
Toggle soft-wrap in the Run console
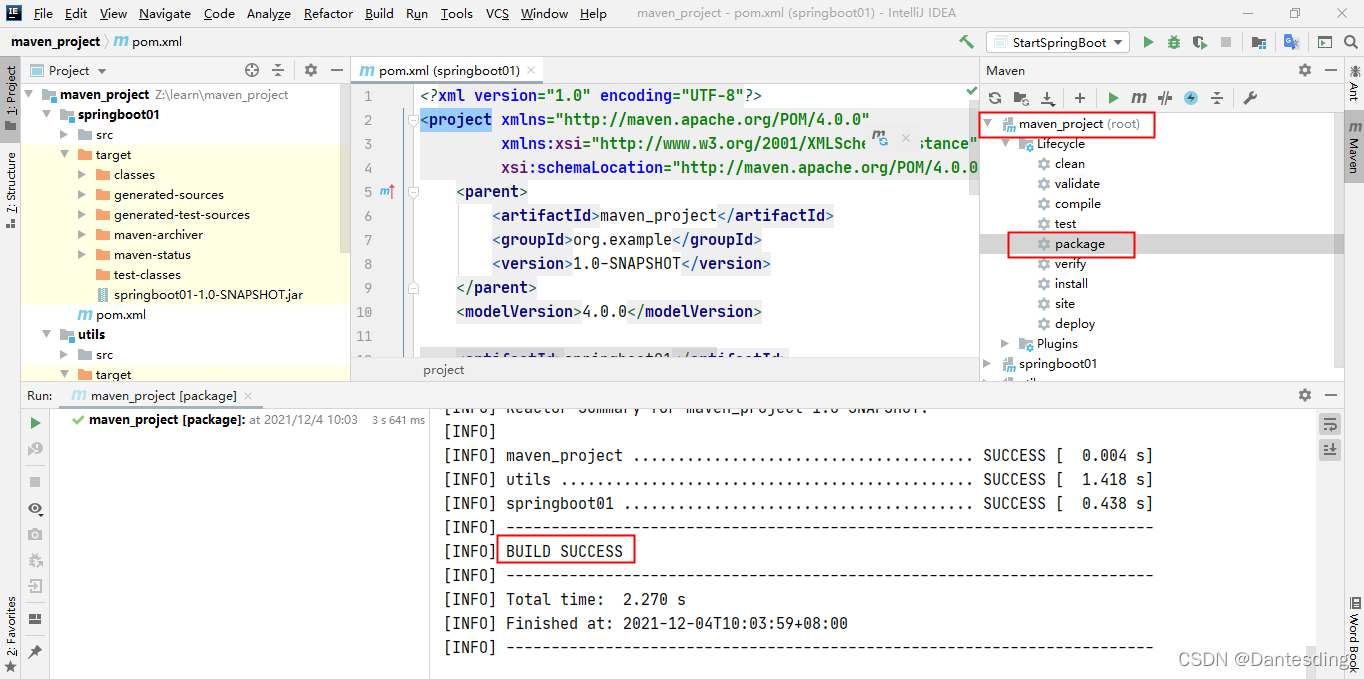(x=1329, y=424)
